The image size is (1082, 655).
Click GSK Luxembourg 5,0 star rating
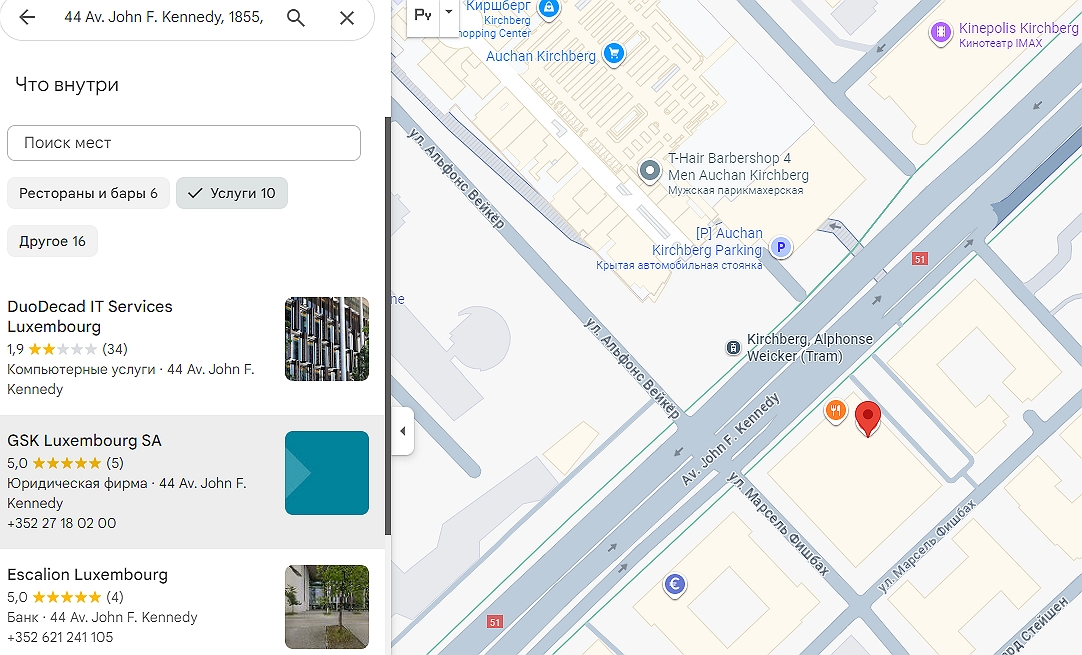coord(65,462)
